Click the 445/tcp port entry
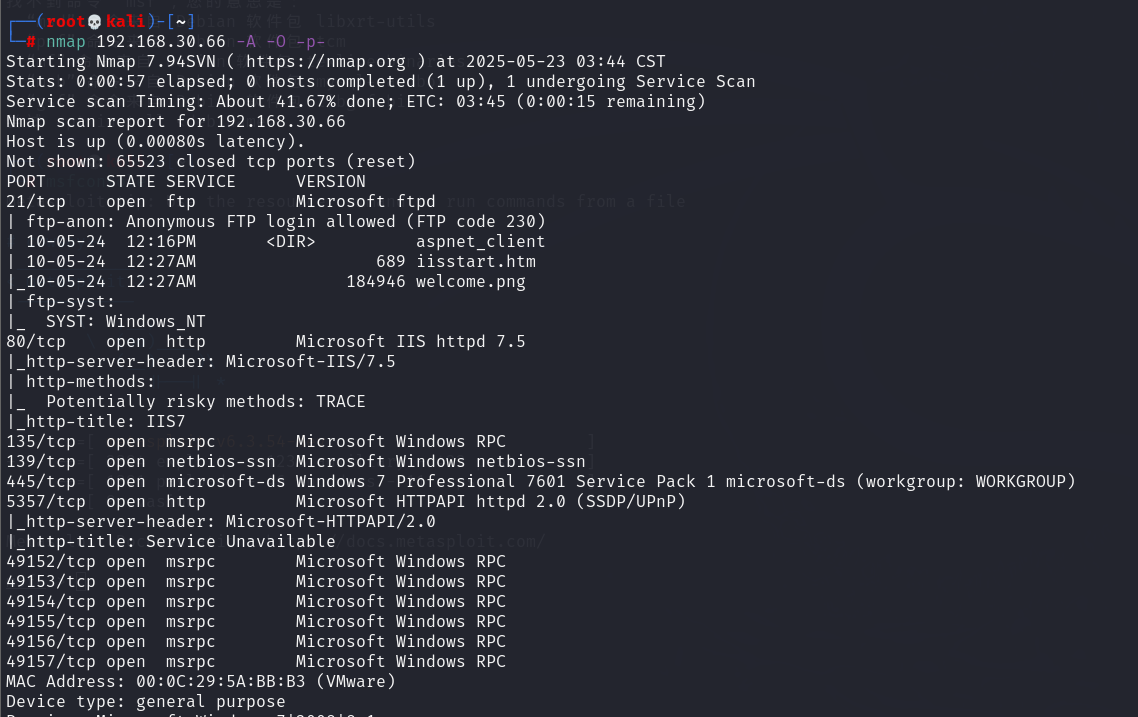1138x717 pixels. (41, 481)
